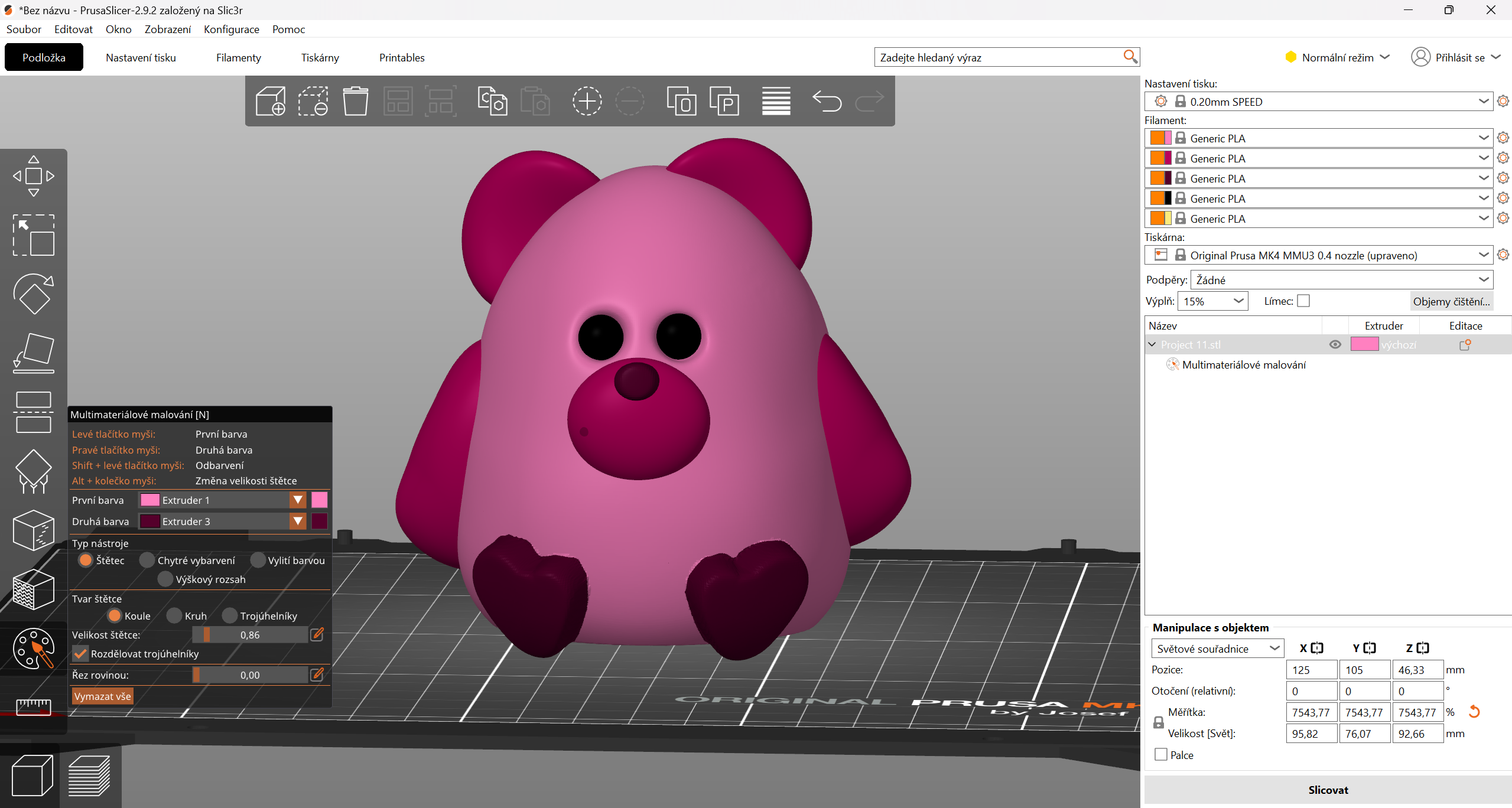Screen dimensions: 1512x808
Task: Open the Cut tool
Action: (x=33, y=412)
